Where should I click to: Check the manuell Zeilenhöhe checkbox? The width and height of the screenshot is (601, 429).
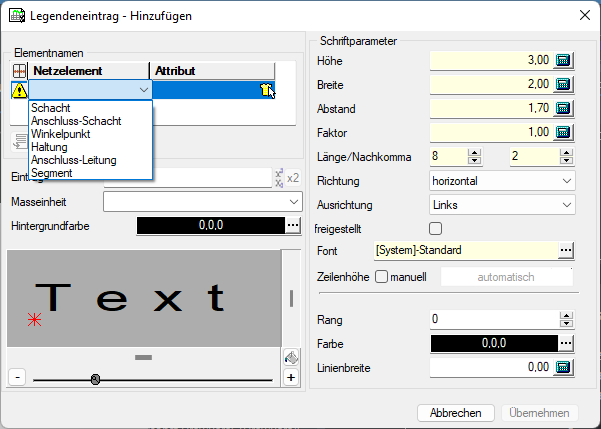[381, 276]
